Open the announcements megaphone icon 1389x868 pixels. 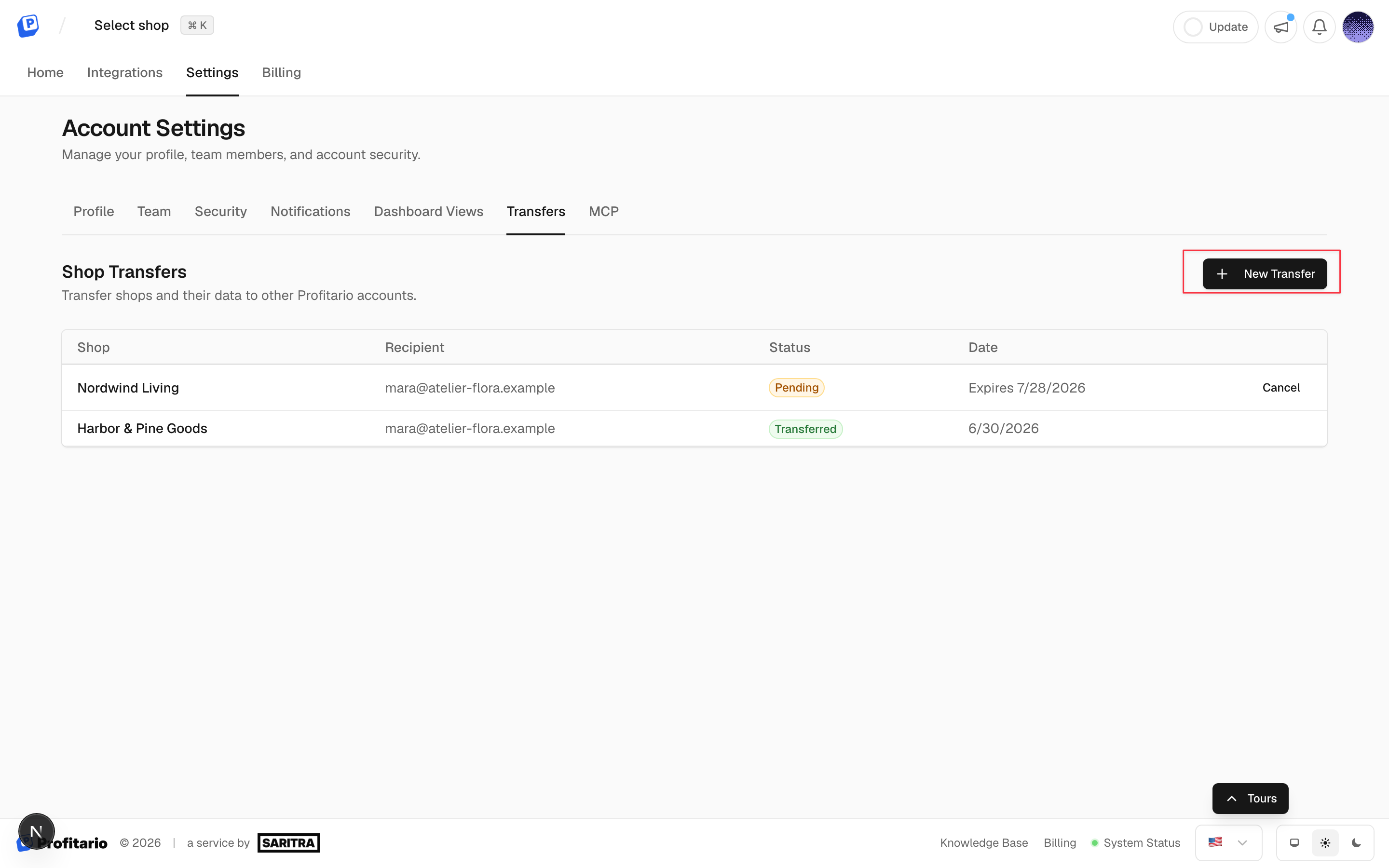point(1280,27)
